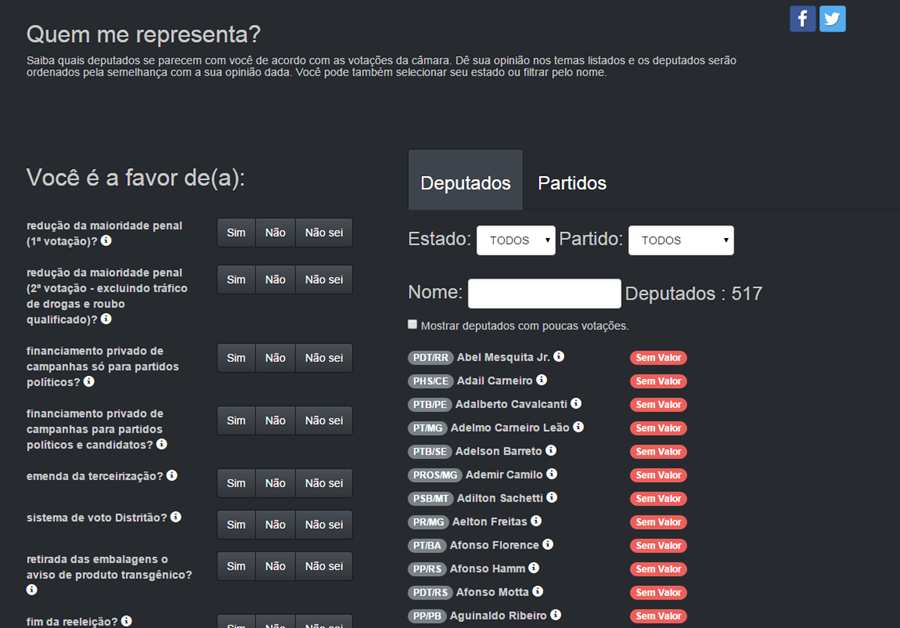Select the Deputados tab
This screenshot has width=900, height=628.
point(465,183)
